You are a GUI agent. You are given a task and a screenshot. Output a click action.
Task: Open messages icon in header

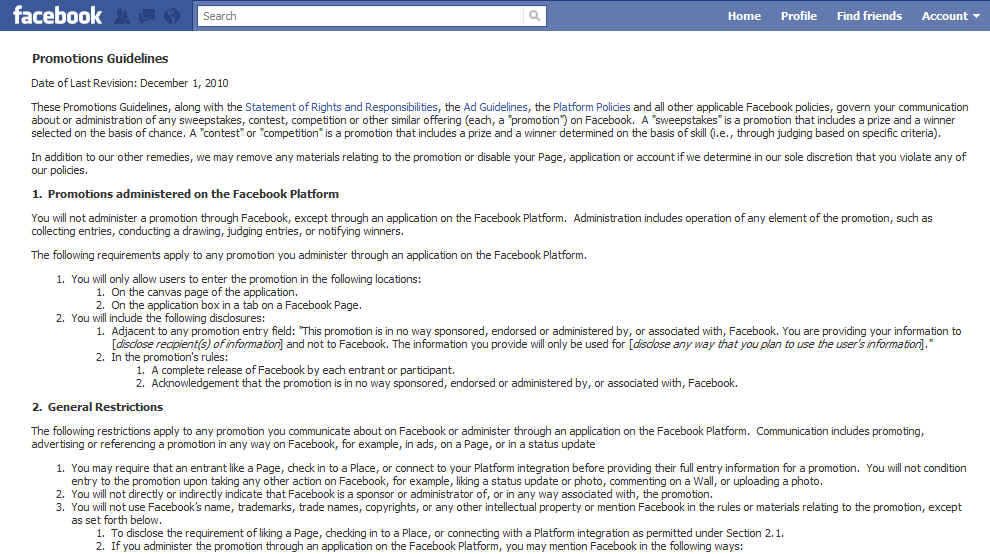tap(147, 16)
